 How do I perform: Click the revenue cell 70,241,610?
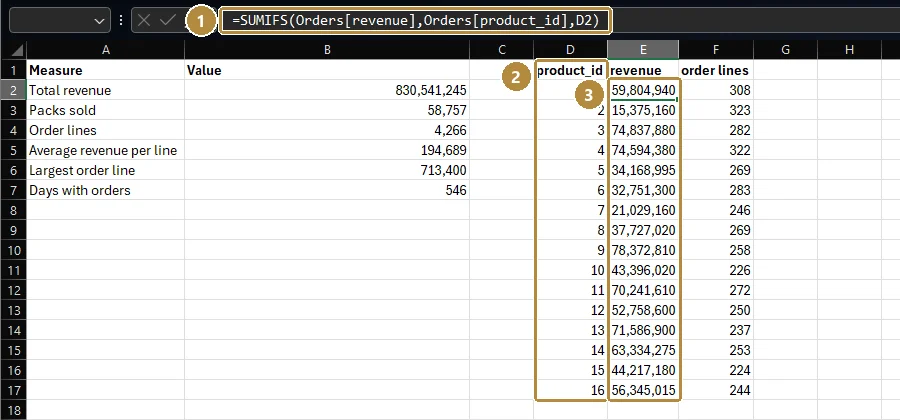pos(643,290)
